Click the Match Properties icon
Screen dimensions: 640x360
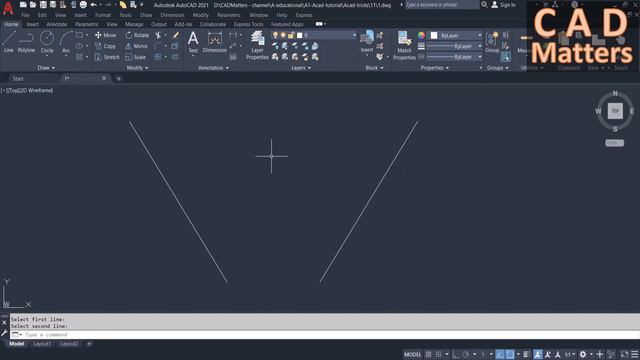pyautogui.click(x=404, y=45)
